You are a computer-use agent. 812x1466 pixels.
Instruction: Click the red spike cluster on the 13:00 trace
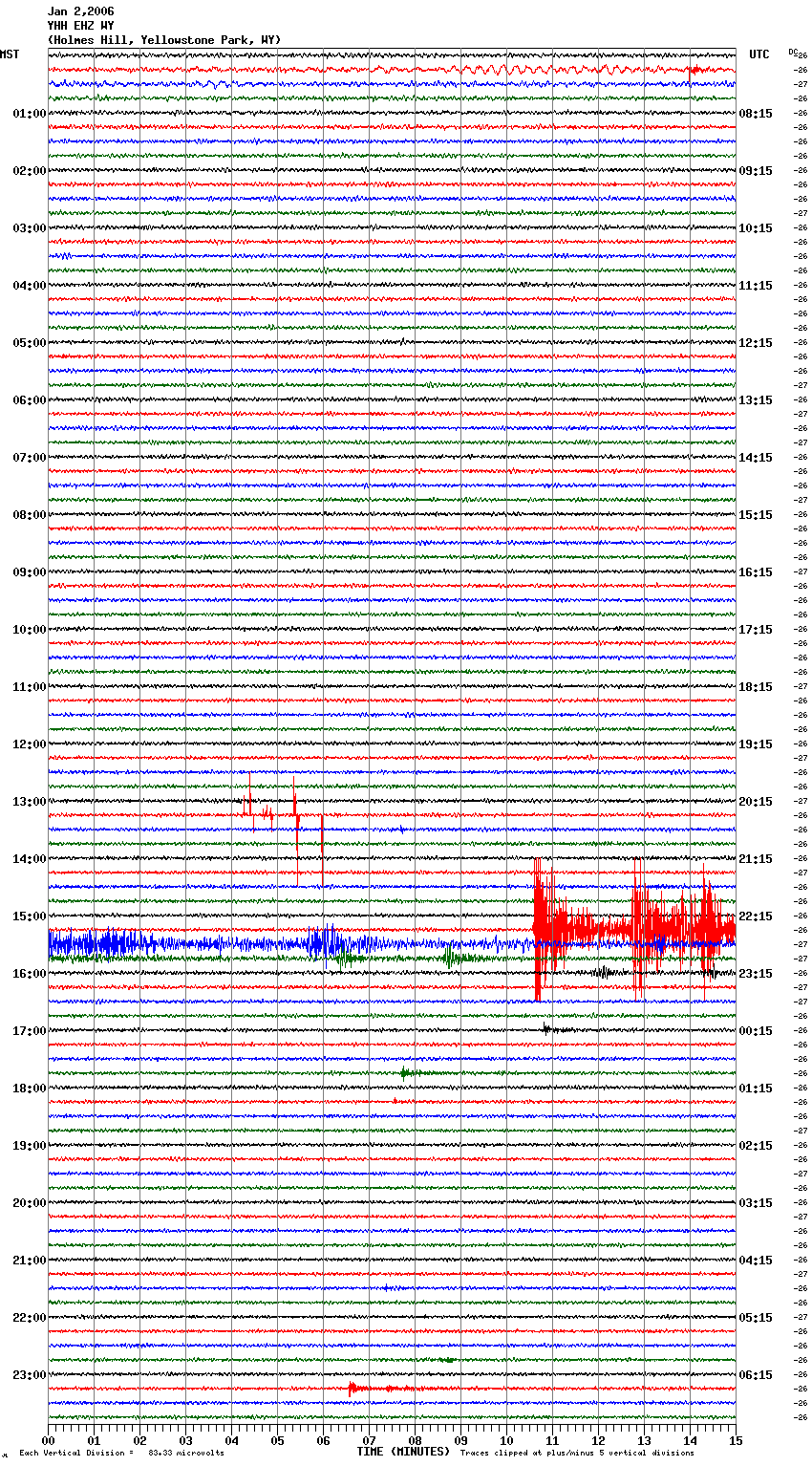click(282, 817)
